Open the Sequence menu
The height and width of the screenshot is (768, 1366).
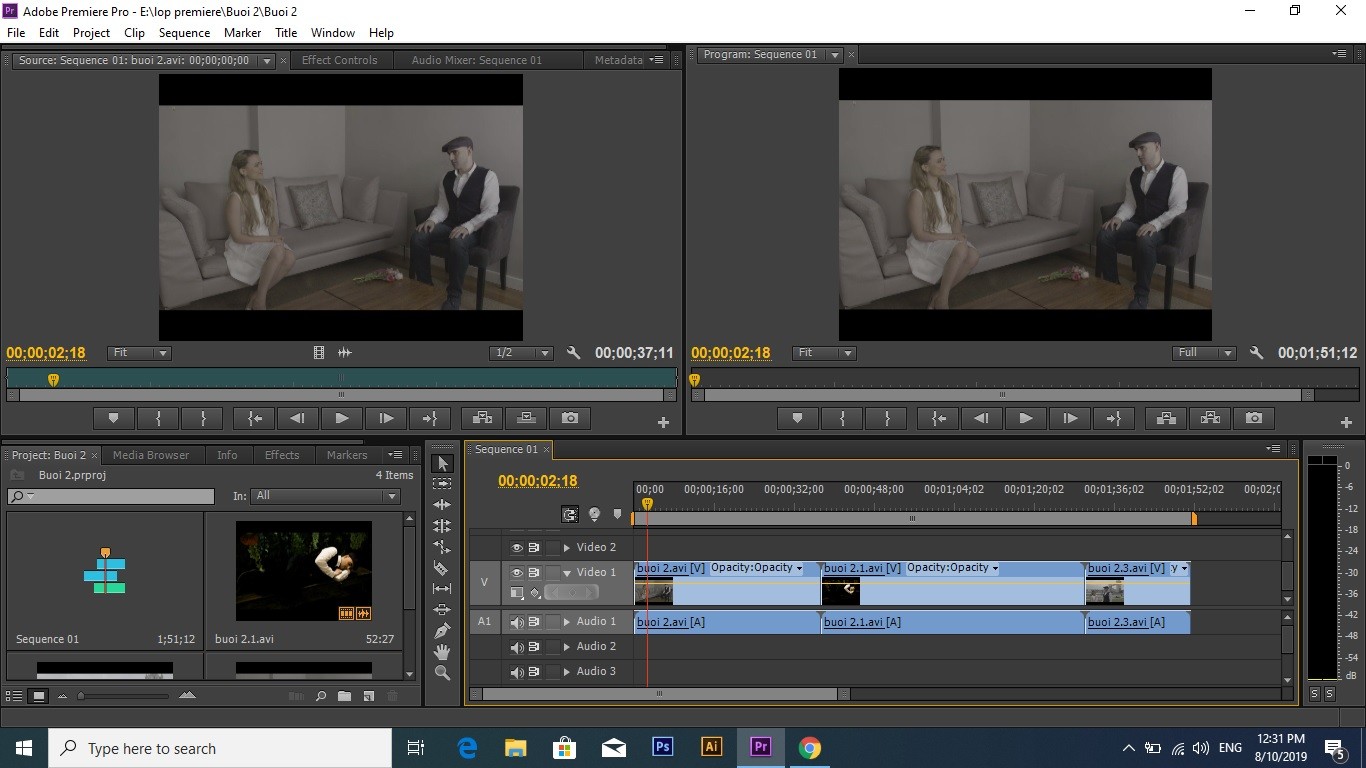coord(184,33)
